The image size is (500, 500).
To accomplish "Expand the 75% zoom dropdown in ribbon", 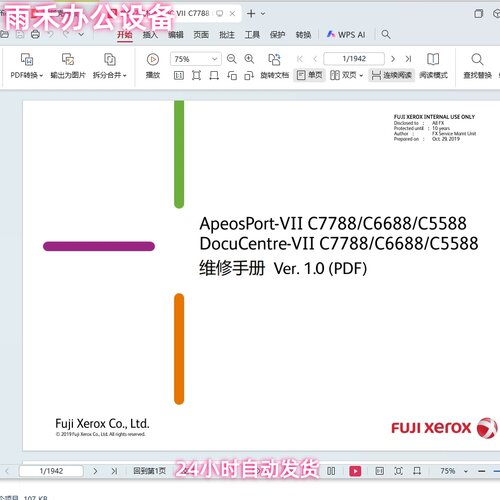I will [214, 59].
